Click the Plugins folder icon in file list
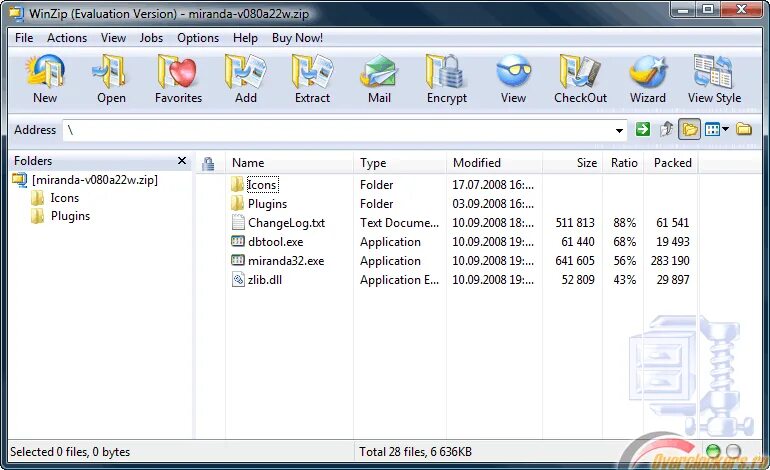This screenshot has width=770, height=470. (x=237, y=203)
